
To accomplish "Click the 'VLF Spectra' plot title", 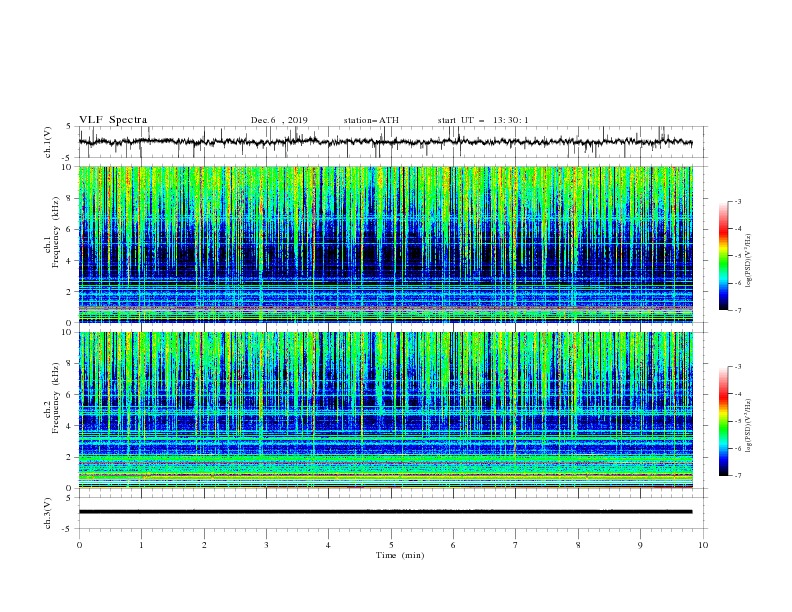I will tap(113, 120).
